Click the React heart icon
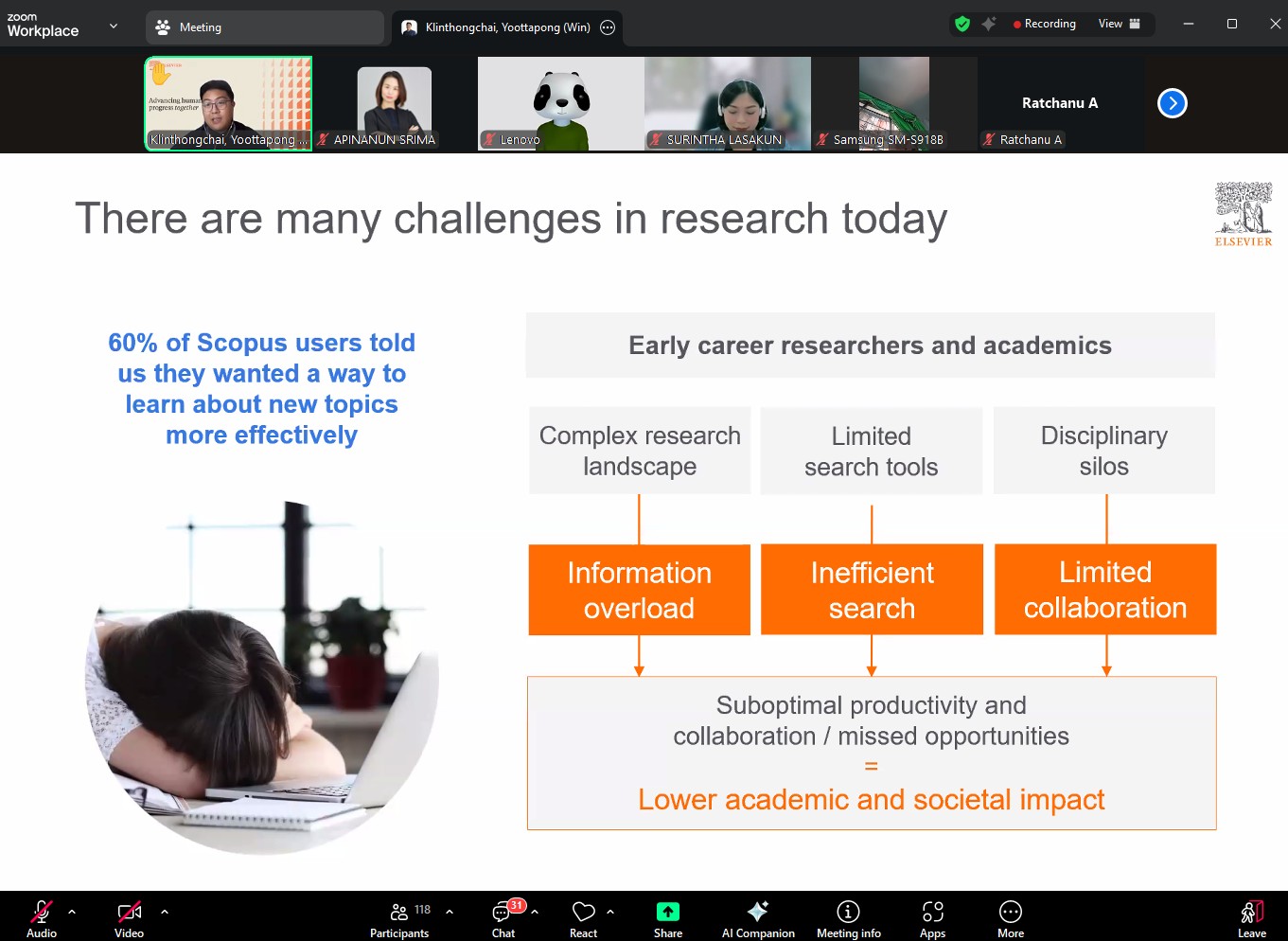This screenshot has width=1288, height=941. point(584,913)
